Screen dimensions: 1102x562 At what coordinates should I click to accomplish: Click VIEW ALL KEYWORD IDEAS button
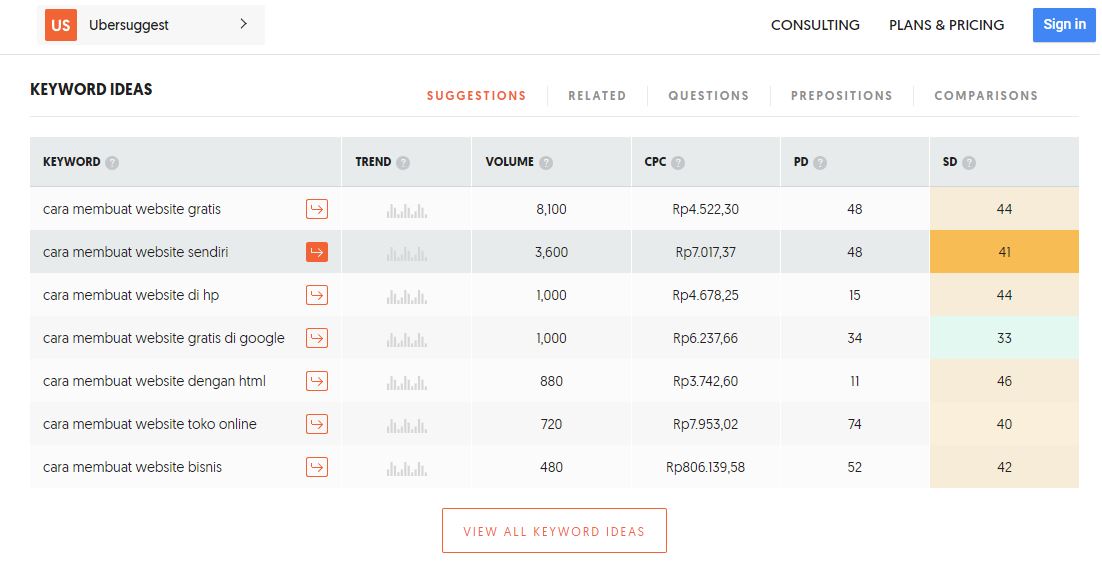pyautogui.click(x=554, y=531)
